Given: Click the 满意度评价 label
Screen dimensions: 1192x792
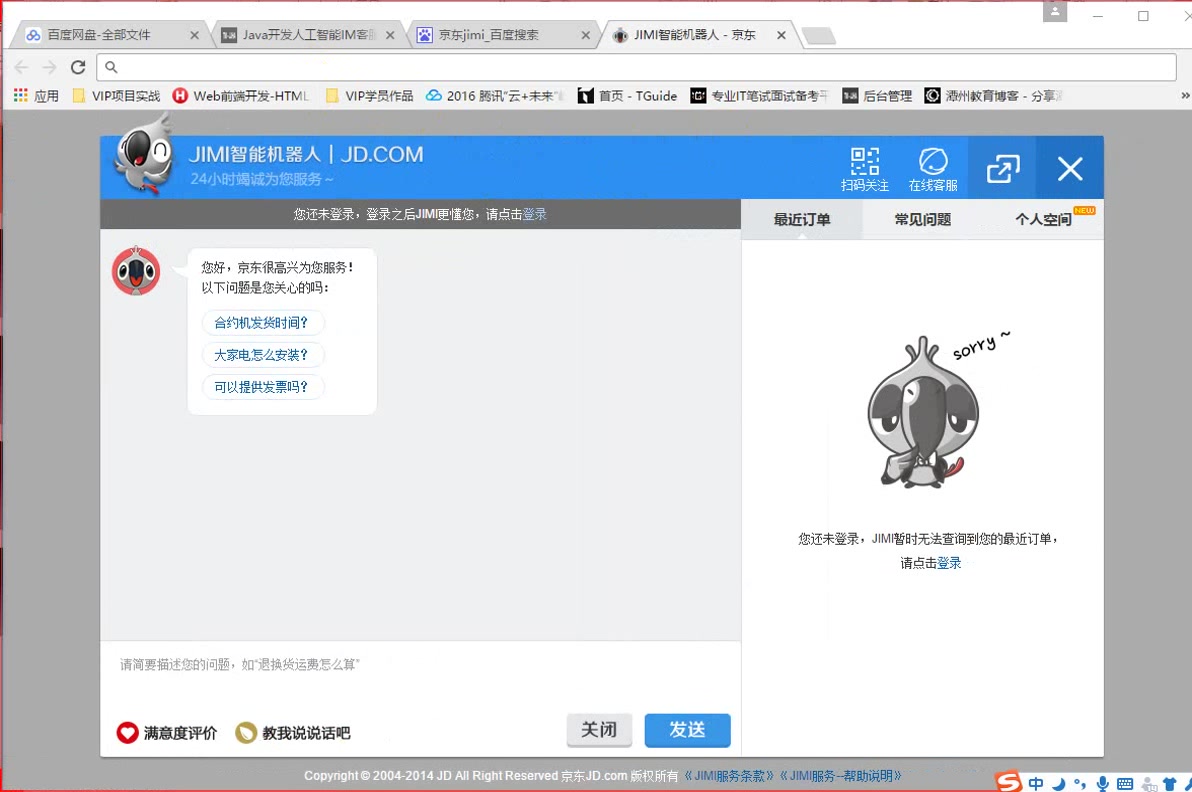Looking at the screenshot, I should 180,733.
